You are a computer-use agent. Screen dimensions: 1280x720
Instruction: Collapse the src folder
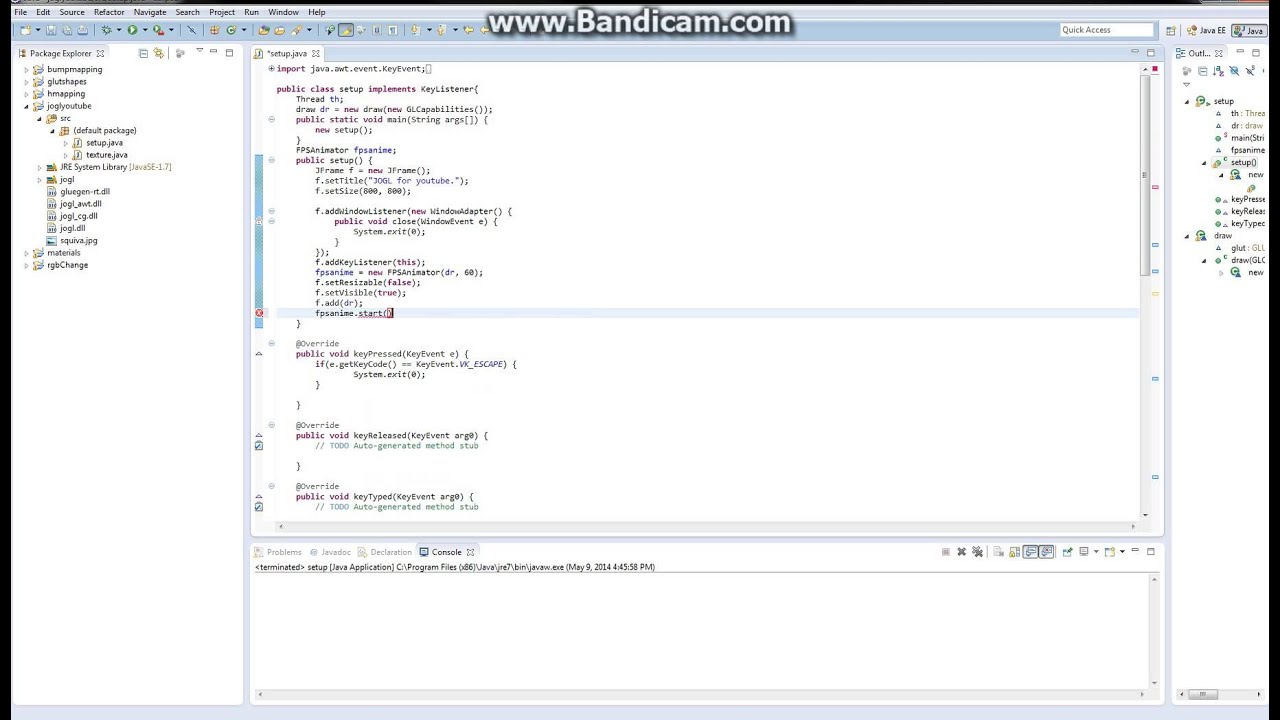(x=40, y=119)
